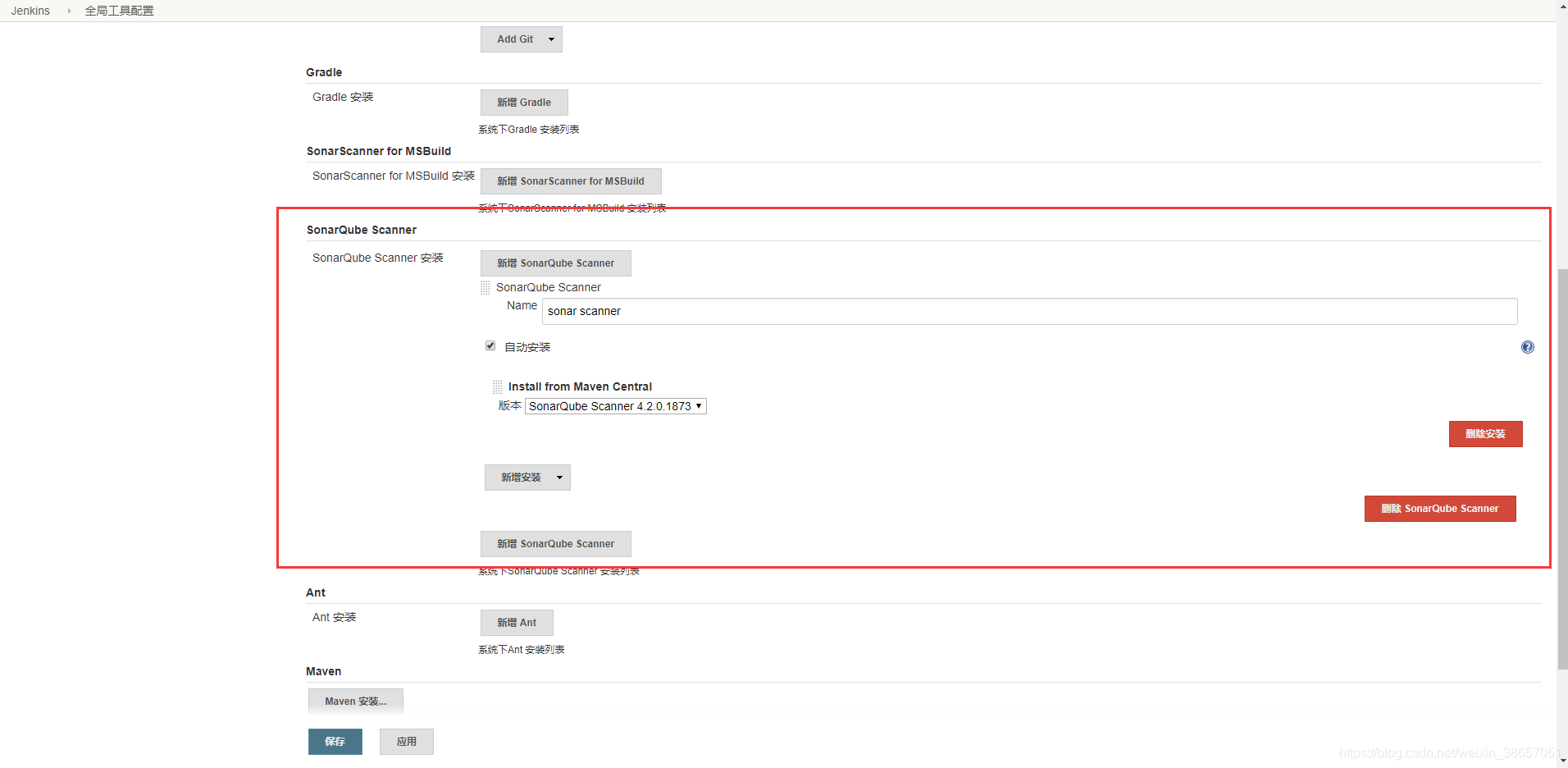Screen dimensions: 1568x768
Task: Grab the drag handle beside Install from Maven Central
Action: [x=498, y=386]
